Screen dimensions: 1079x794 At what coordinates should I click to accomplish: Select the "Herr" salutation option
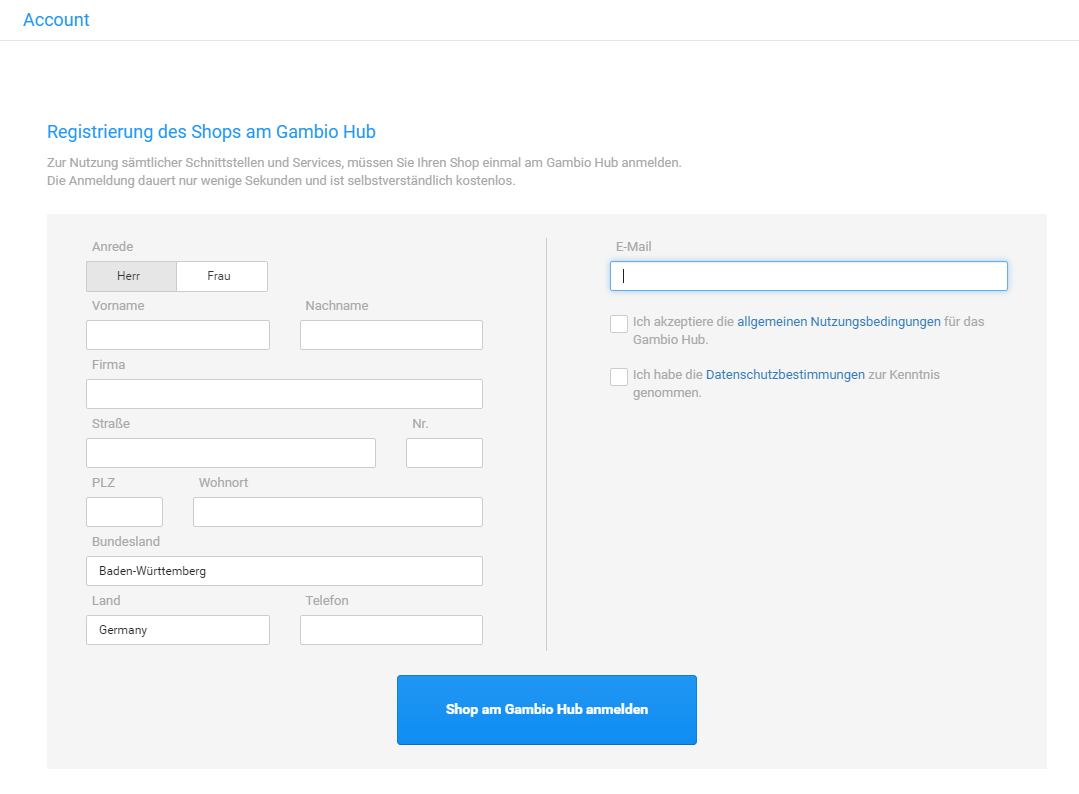(x=130, y=276)
